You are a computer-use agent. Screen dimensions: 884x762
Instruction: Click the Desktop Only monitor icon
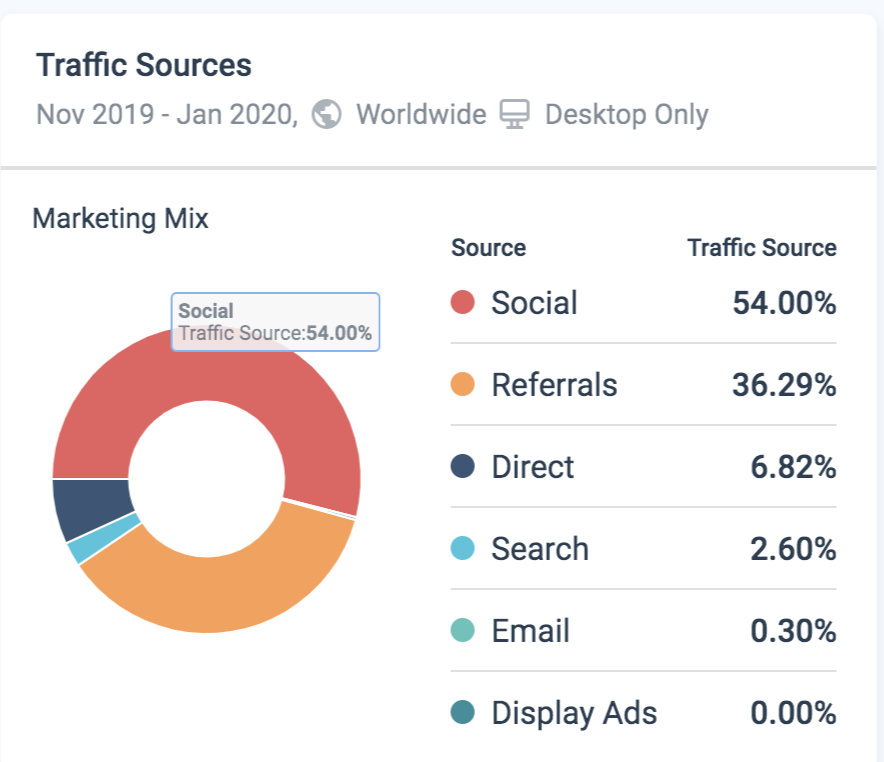[514, 115]
